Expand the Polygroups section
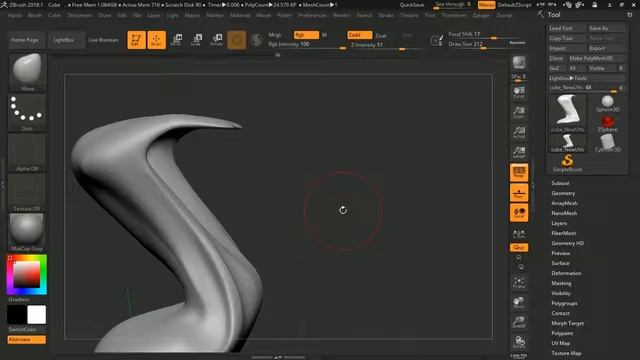640x360 pixels. pos(564,303)
